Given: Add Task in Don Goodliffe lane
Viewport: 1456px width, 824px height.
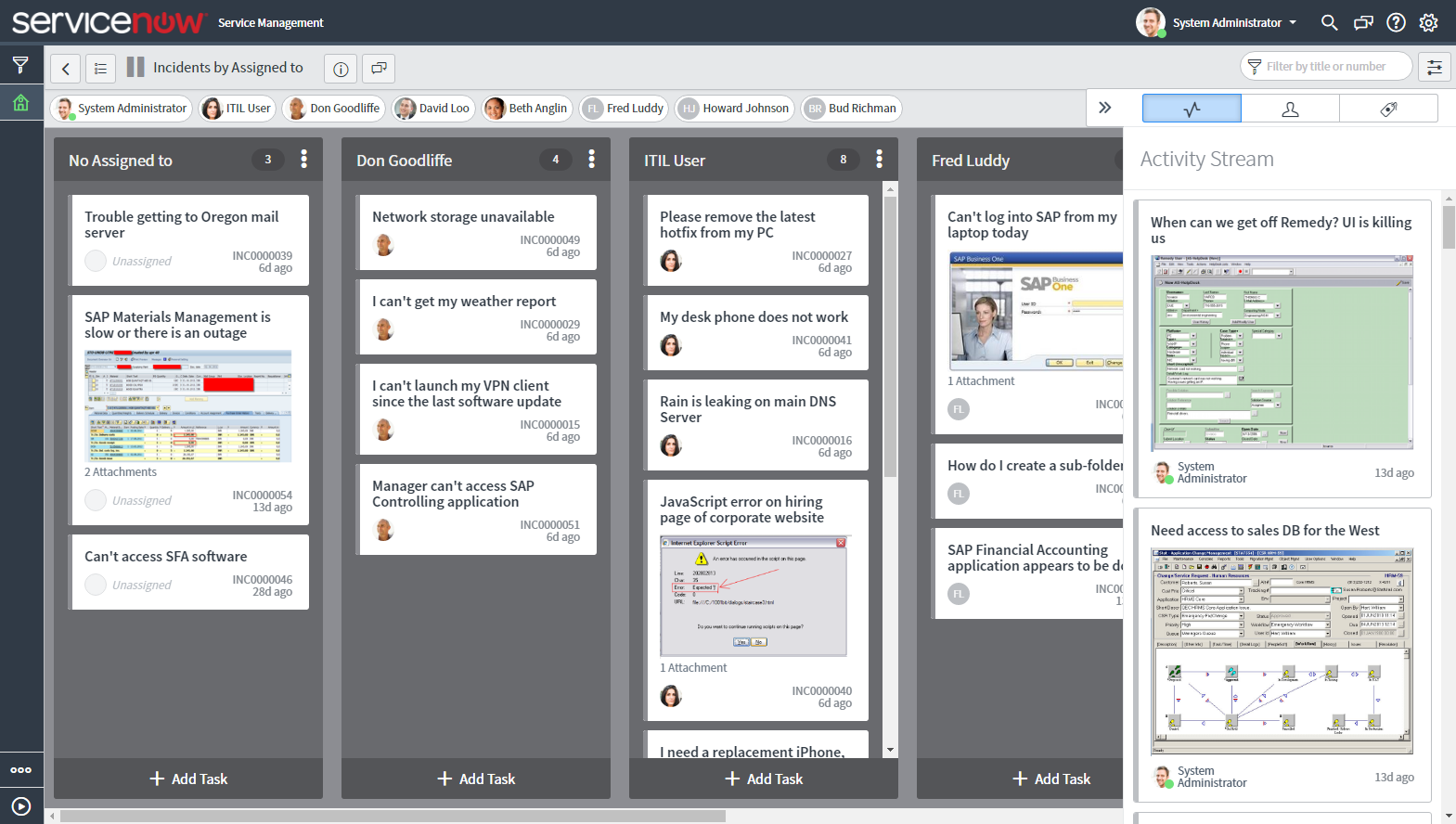Looking at the screenshot, I should click(476, 779).
